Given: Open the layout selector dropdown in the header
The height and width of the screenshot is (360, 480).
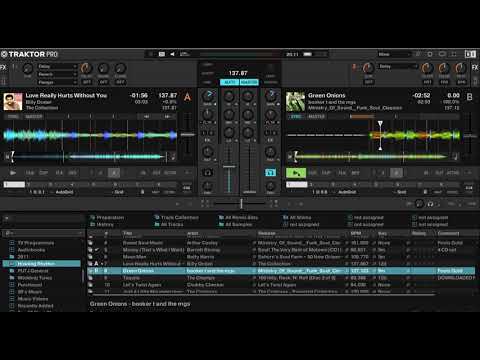Looking at the screenshot, I should [x=393, y=54].
